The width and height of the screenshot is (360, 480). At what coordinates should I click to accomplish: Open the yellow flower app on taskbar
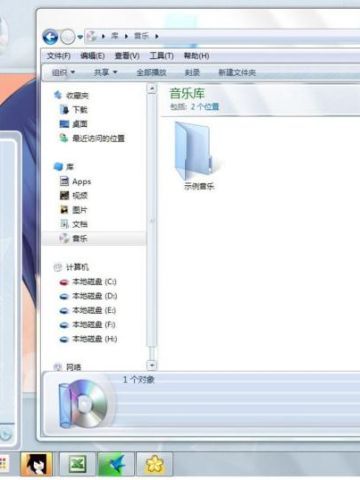click(155, 464)
